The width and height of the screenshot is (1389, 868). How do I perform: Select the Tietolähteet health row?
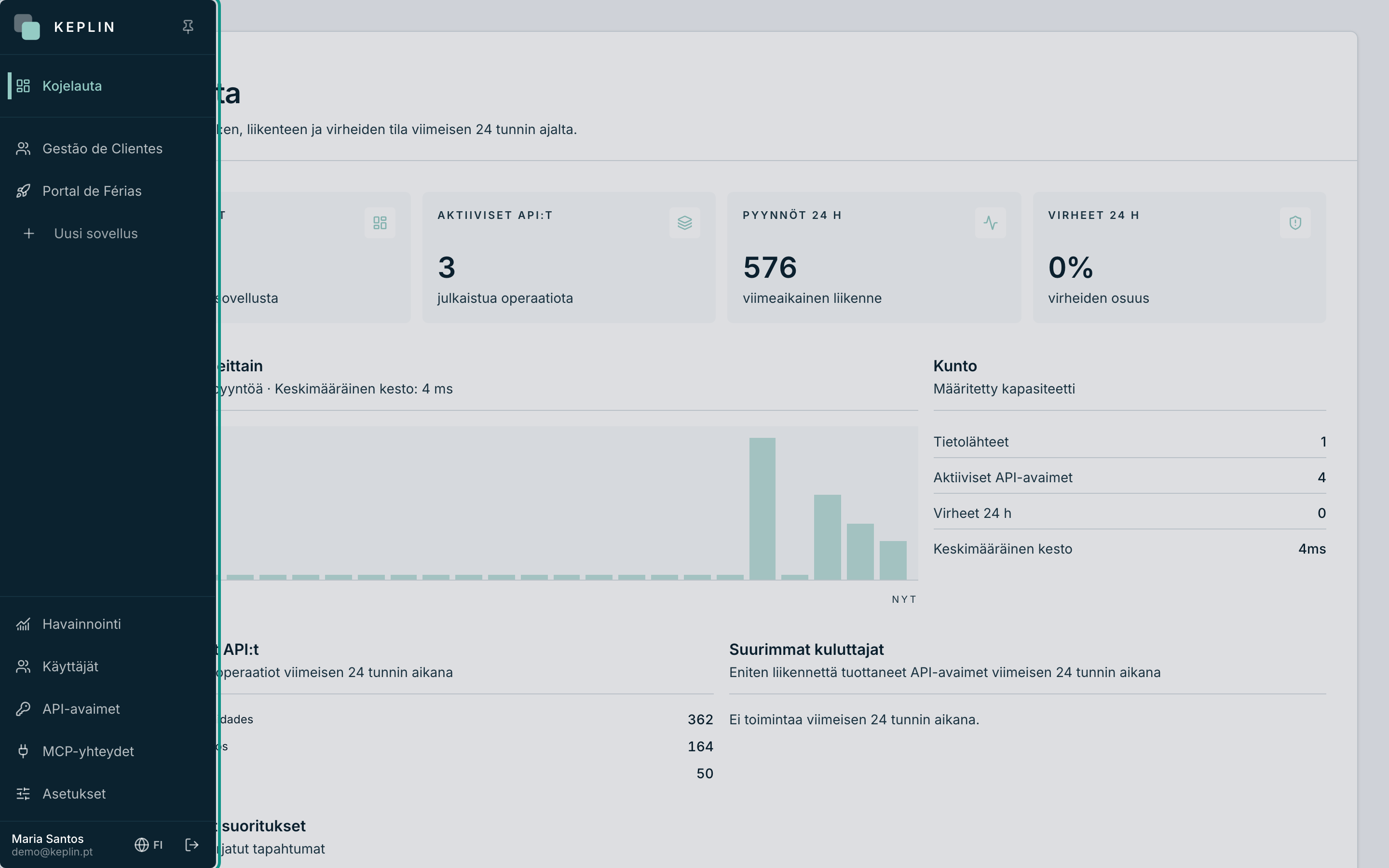click(x=1130, y=442)
